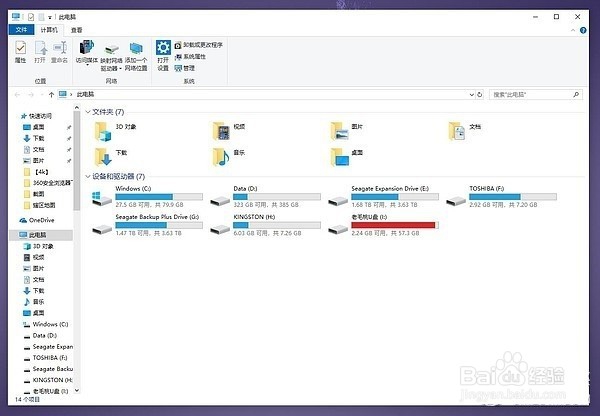Click the refresh button beside address bar
This screenshot has height=416, width=600.
[x=480, y=95]
